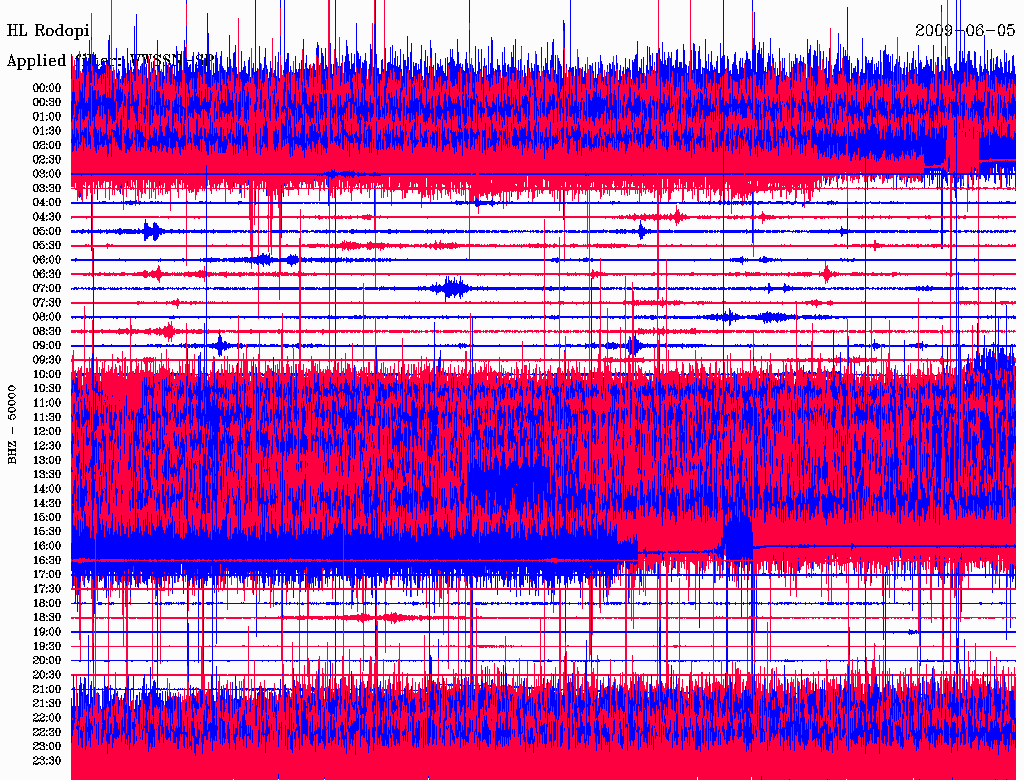Select the 08:30 time label
Screen dimensions: 1024x780
tap(47, 332)
